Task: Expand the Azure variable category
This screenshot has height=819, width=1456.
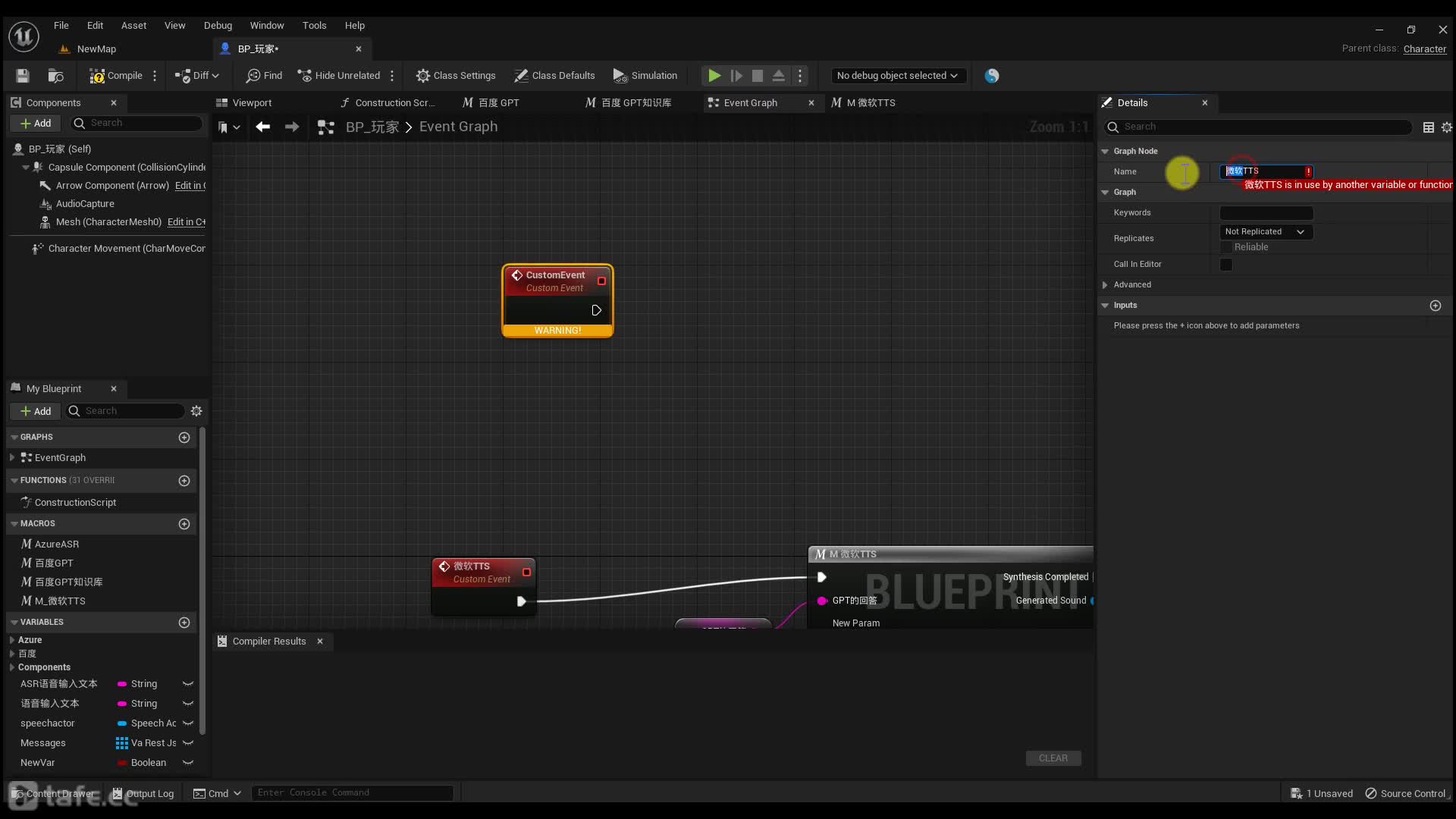Action: coord(12,640)
